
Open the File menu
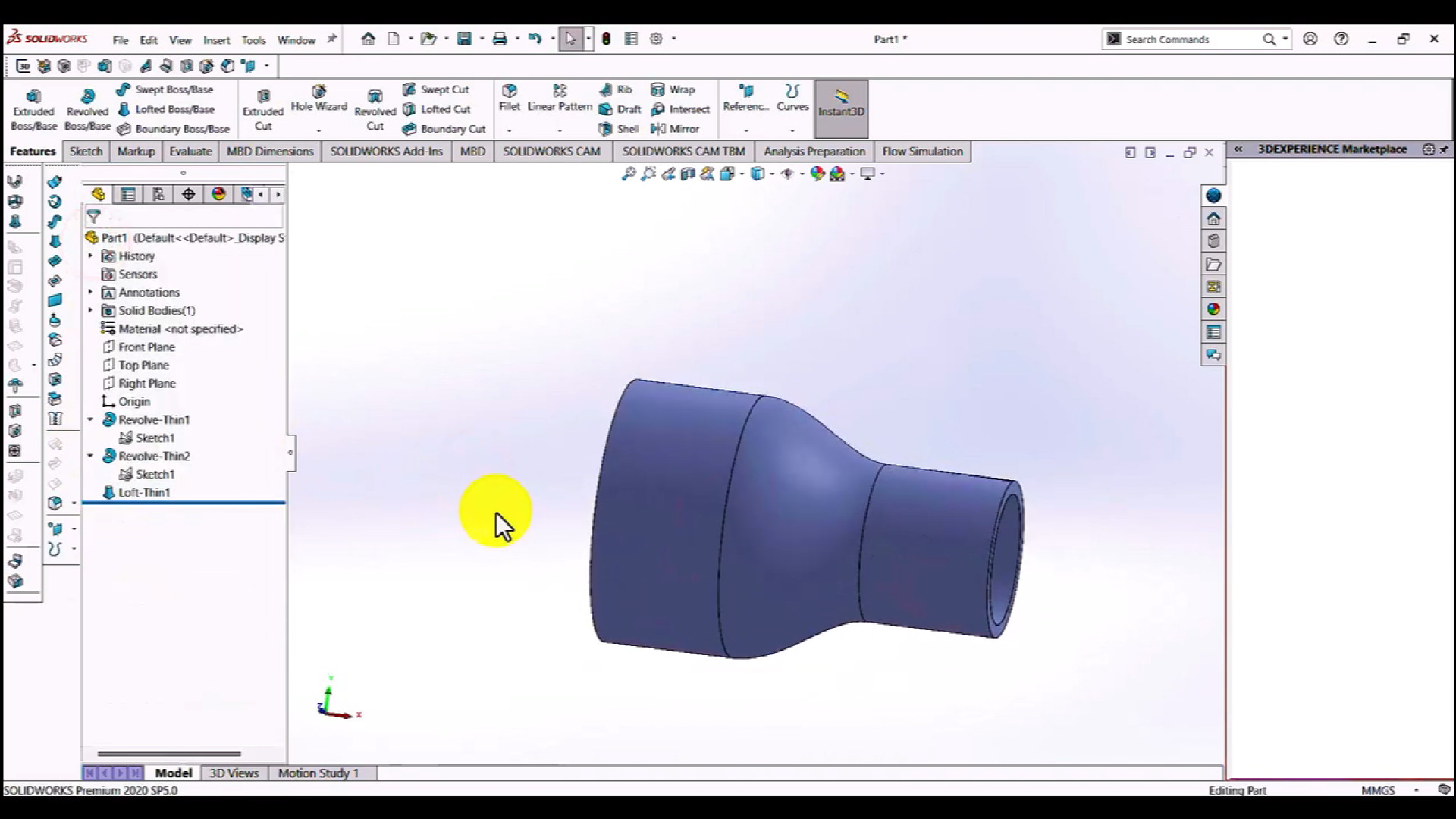click(x=121, y=40)
